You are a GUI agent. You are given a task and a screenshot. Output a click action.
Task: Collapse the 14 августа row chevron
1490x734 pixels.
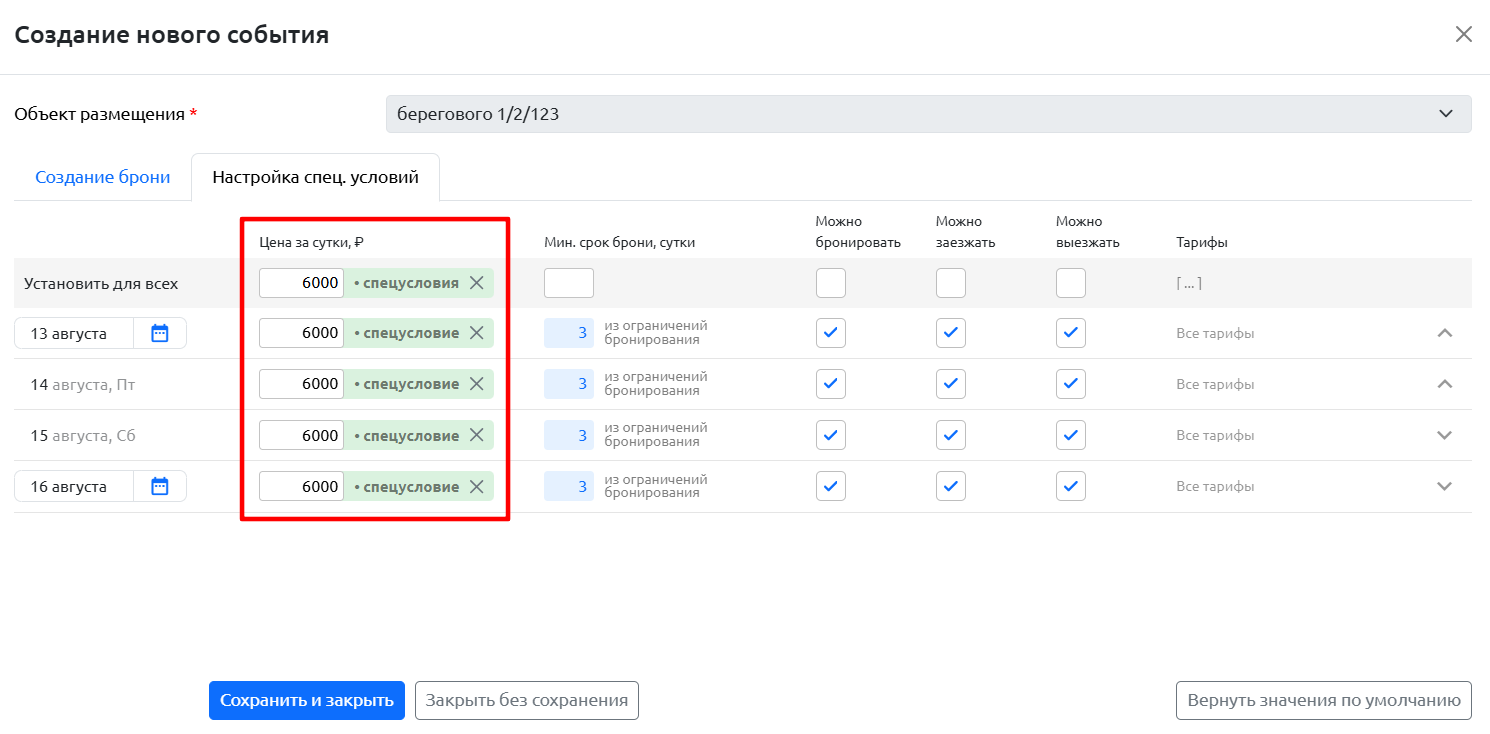[x=1444, y=384]
